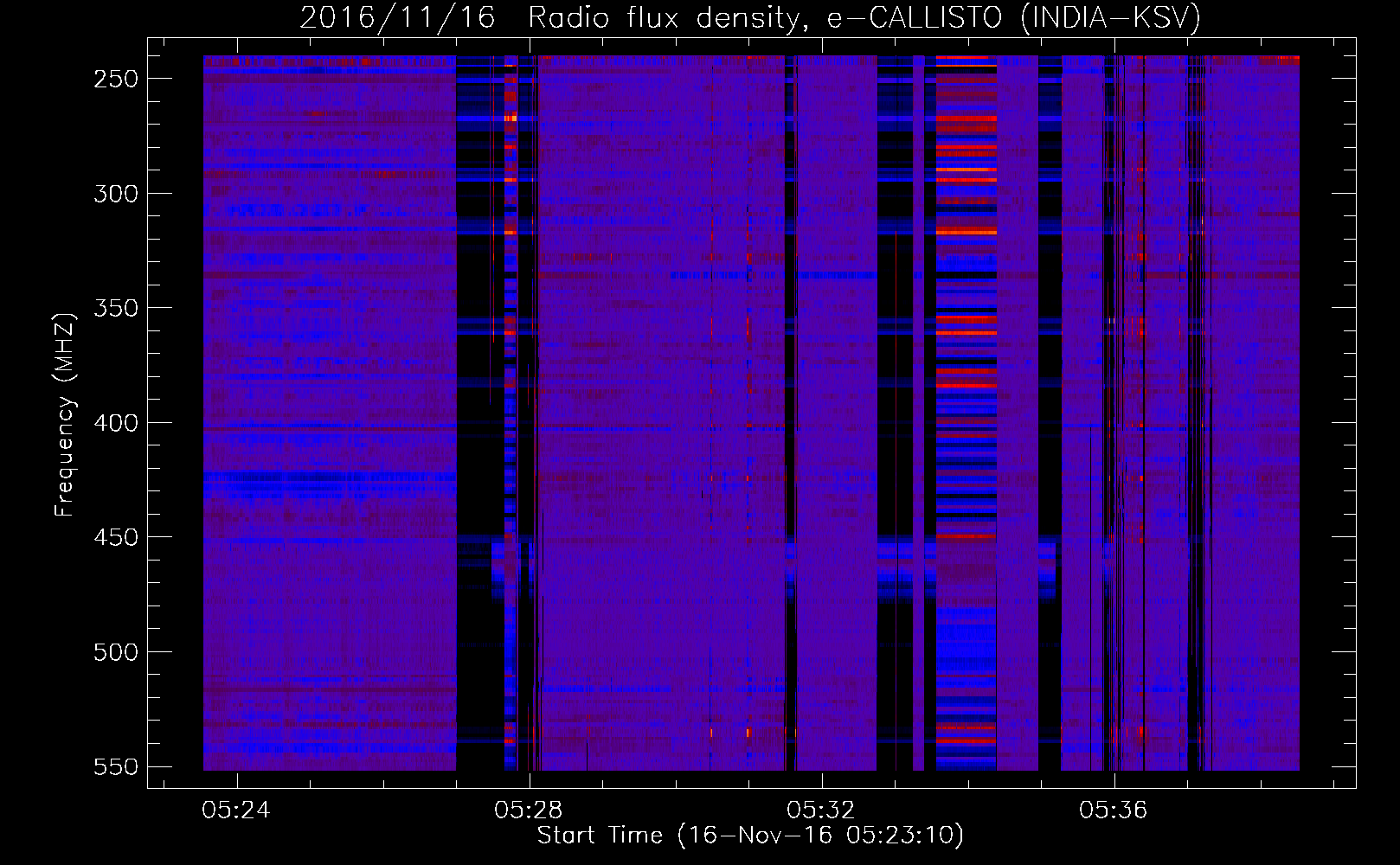Click the 450 frequency tick label
Screen dimensions: 1400x865
[x=115, y=538]
